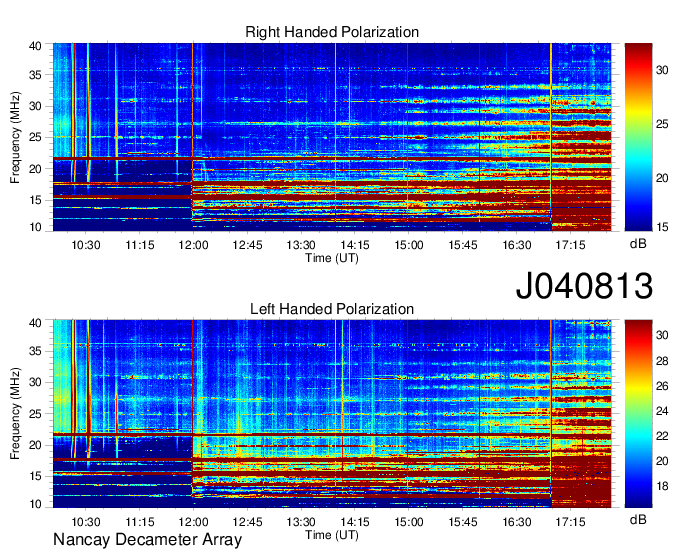Click '28' value on left-handed colorbar scale
Screen dimensions: 680x552
coord(662,360)
